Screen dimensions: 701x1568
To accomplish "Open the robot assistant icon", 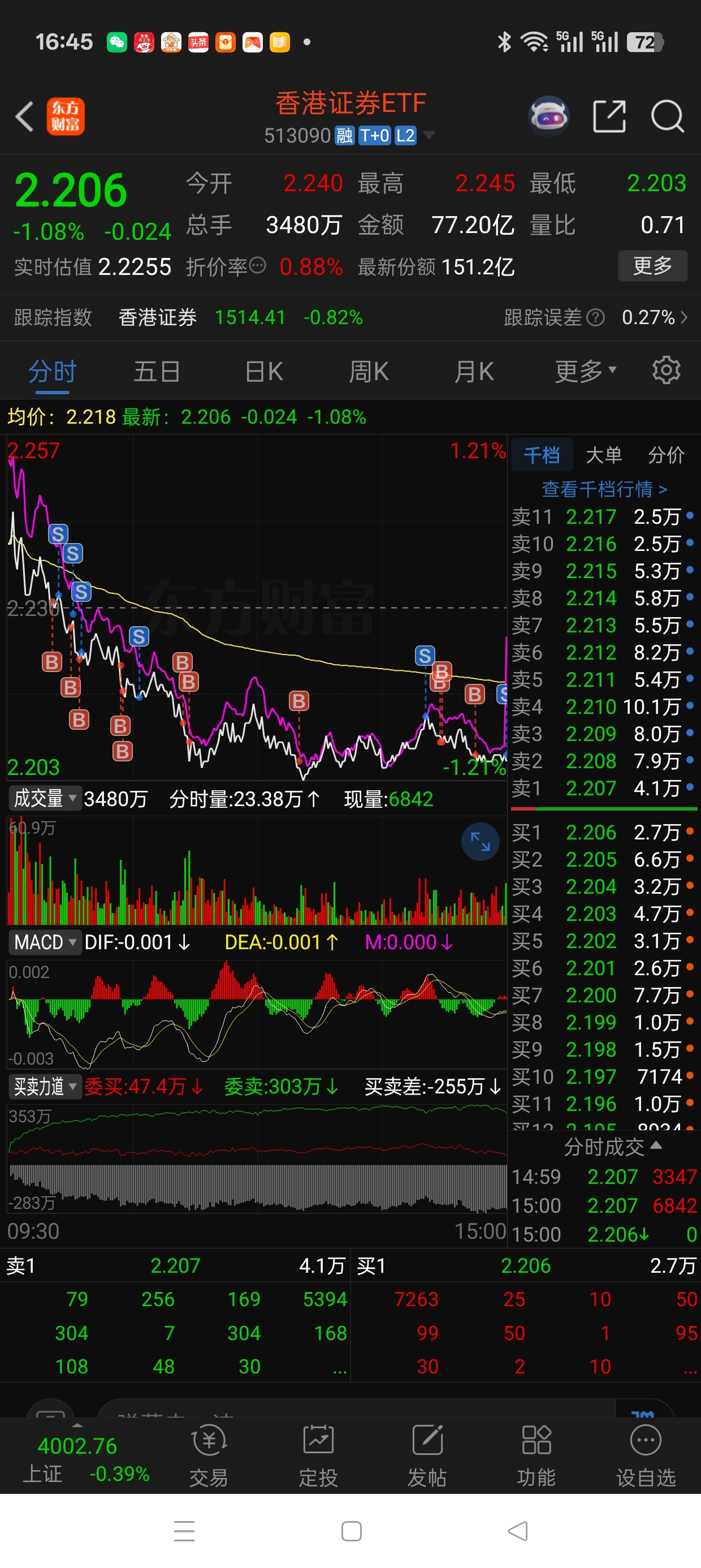I will coord(549,115).
